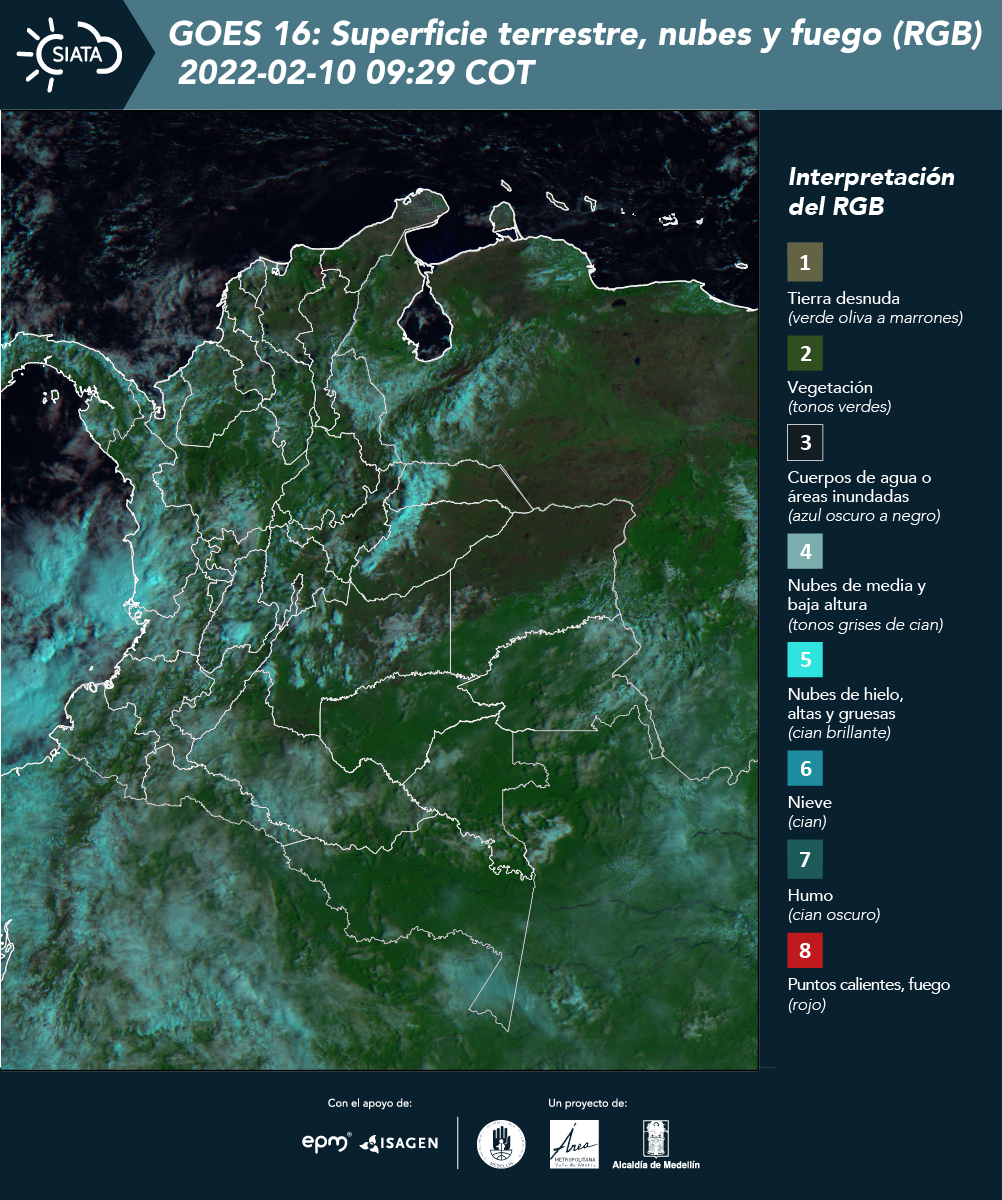
Task: Click the title 'GOES 16: Superficie terrestre' text
Action: click(x=575, y=35)
